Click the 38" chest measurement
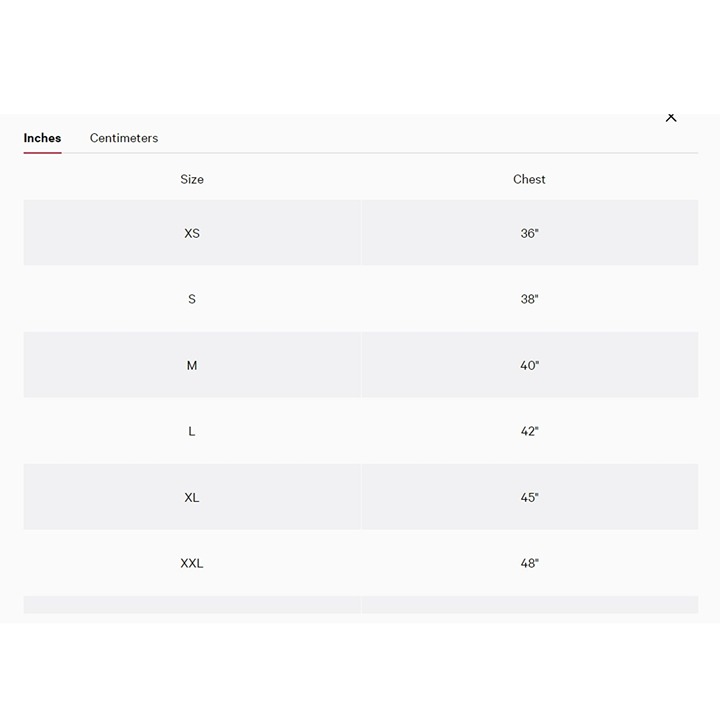720x720 pixels. tap(529, 299)
